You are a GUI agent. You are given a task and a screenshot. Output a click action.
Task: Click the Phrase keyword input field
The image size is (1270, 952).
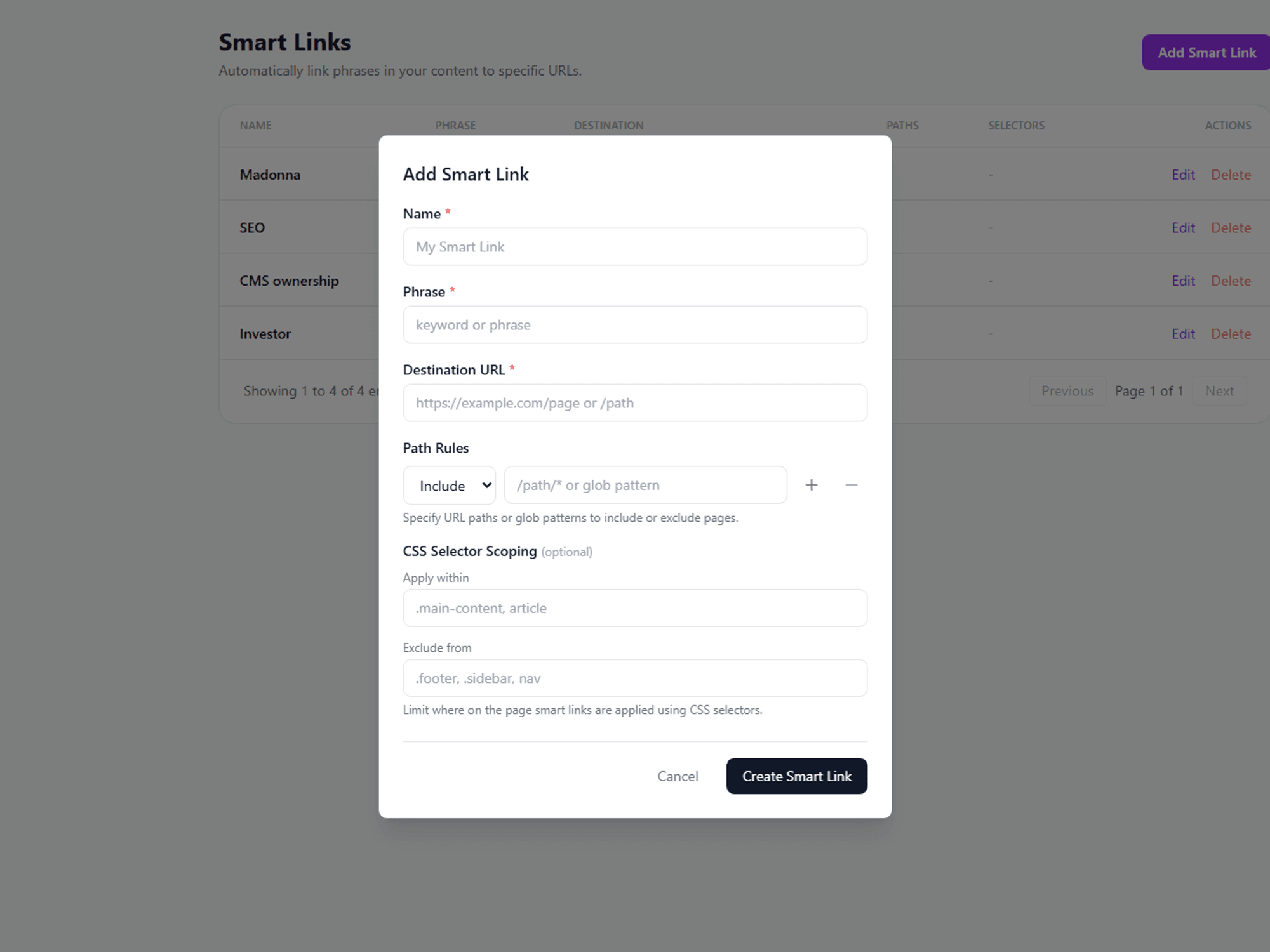click(634, 324)
